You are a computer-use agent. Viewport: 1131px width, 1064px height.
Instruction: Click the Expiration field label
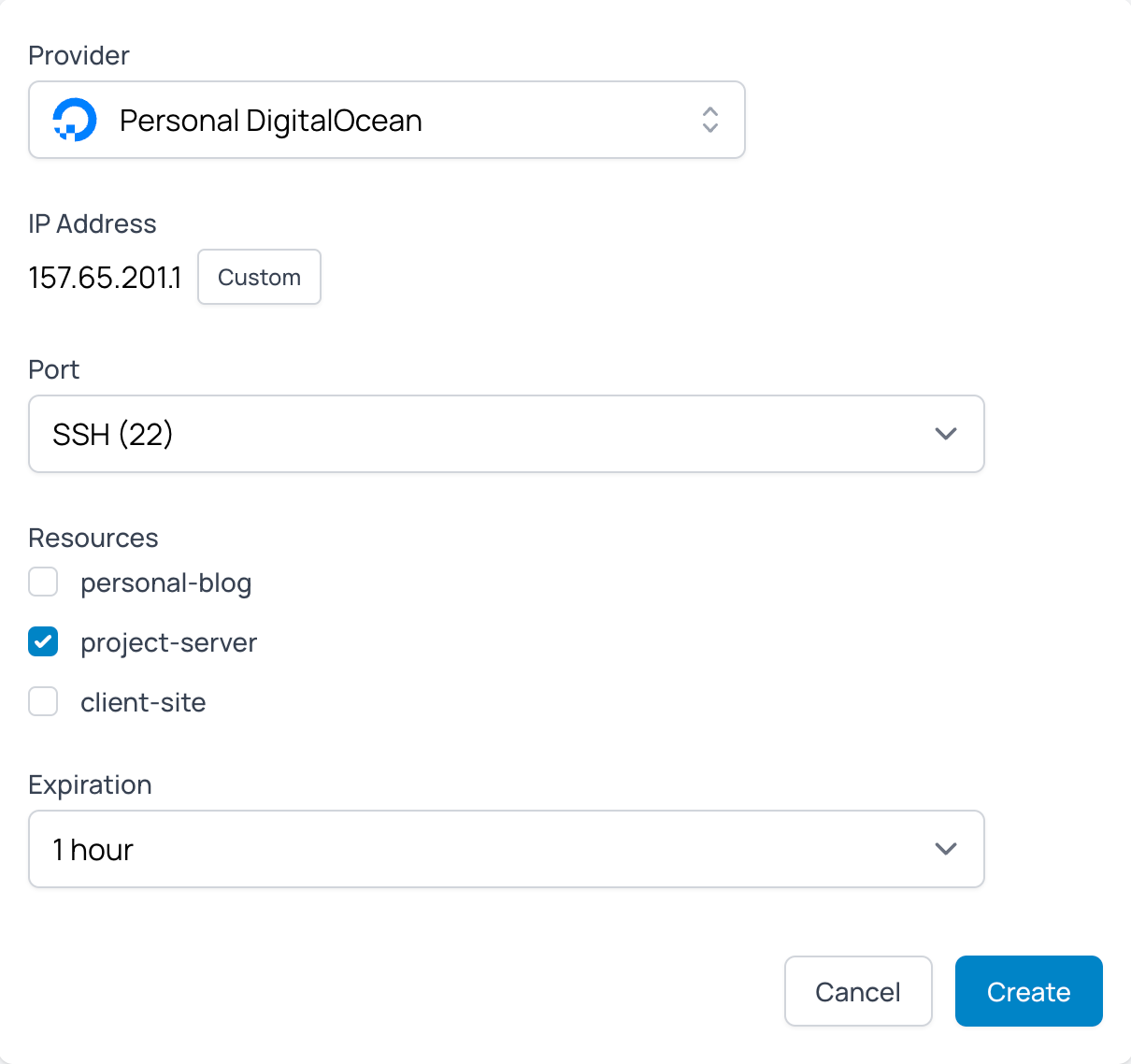tap(91, 784)
